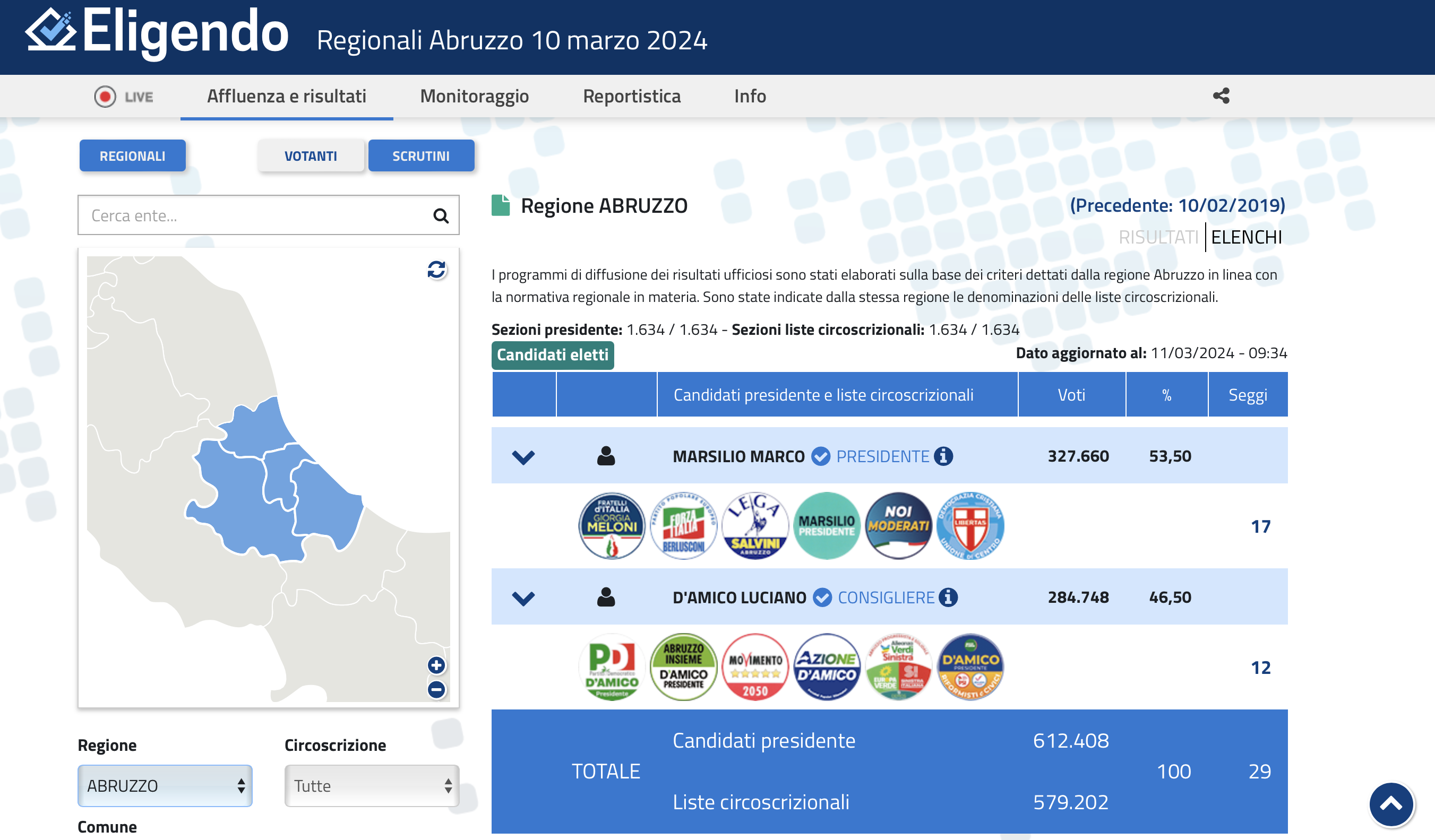Click the map refresh icon
Image resolution: width=1435 pixels, height=840 pixels.
436,270
